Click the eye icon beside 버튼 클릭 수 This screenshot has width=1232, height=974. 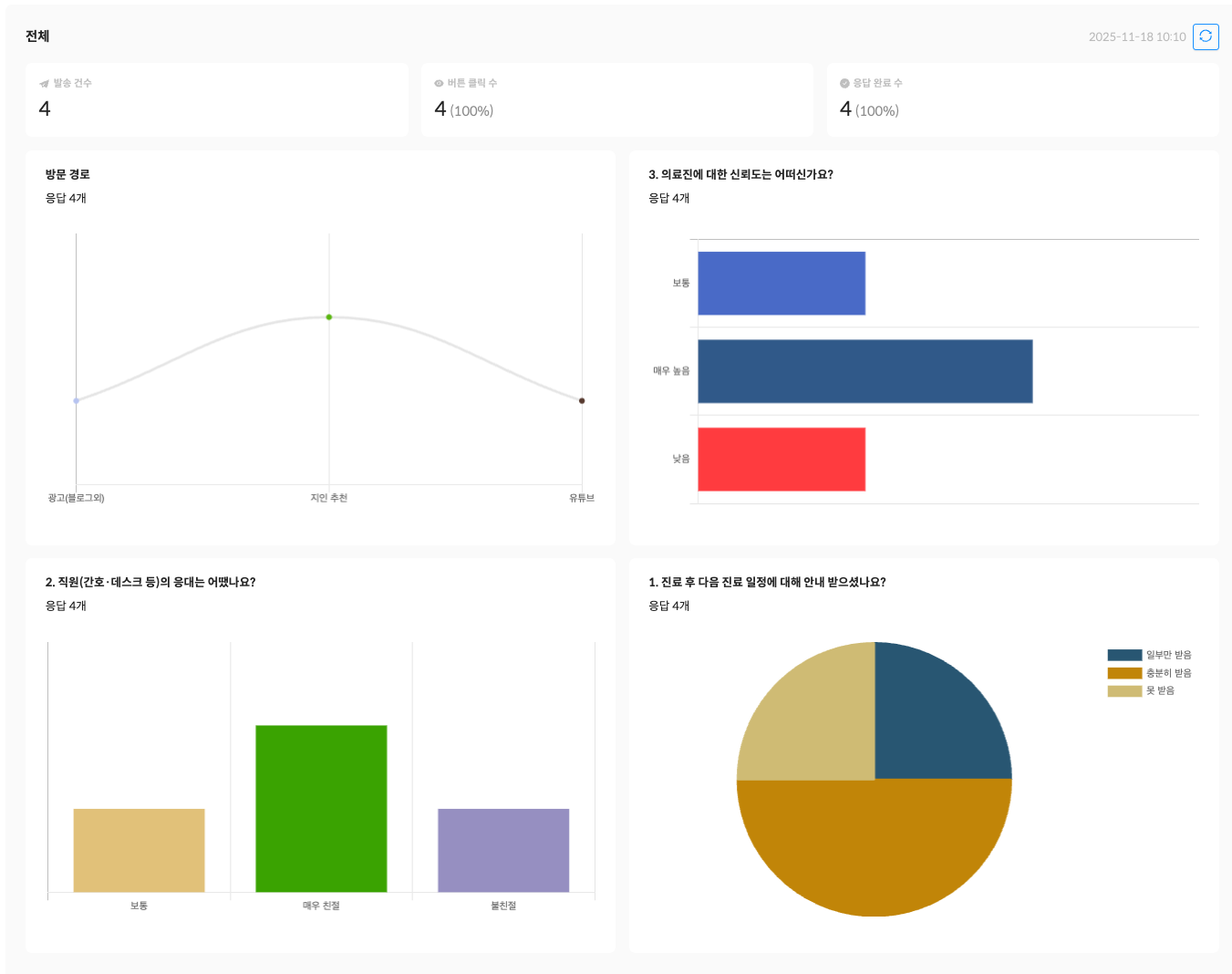pyautogui.click(x=439, y=83)
